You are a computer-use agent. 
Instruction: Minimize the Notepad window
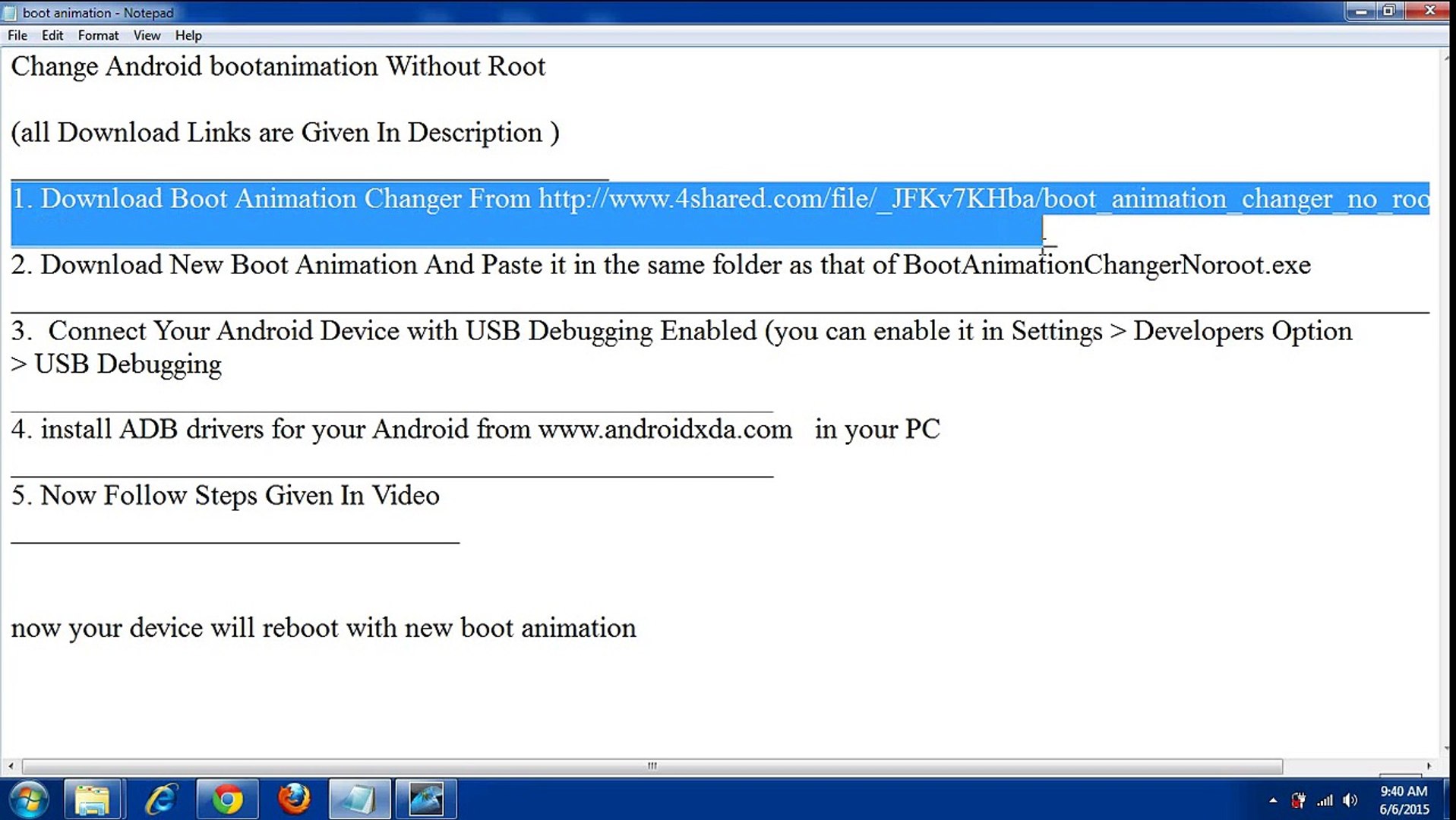click(1361, 11)
